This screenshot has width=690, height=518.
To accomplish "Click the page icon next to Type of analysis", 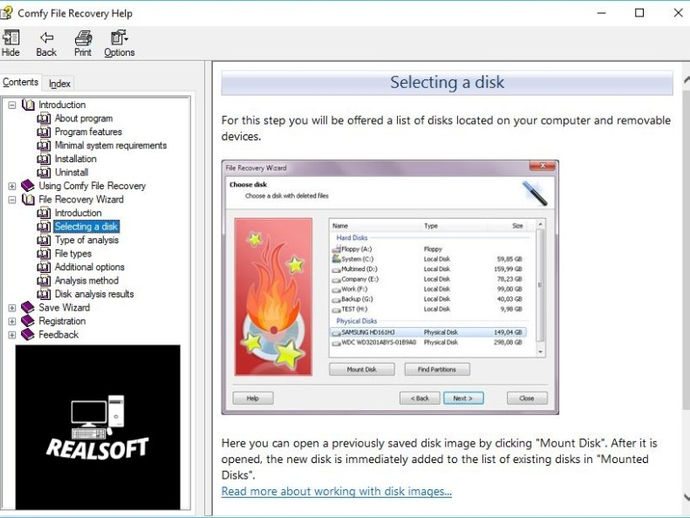I will coord(44,240).
